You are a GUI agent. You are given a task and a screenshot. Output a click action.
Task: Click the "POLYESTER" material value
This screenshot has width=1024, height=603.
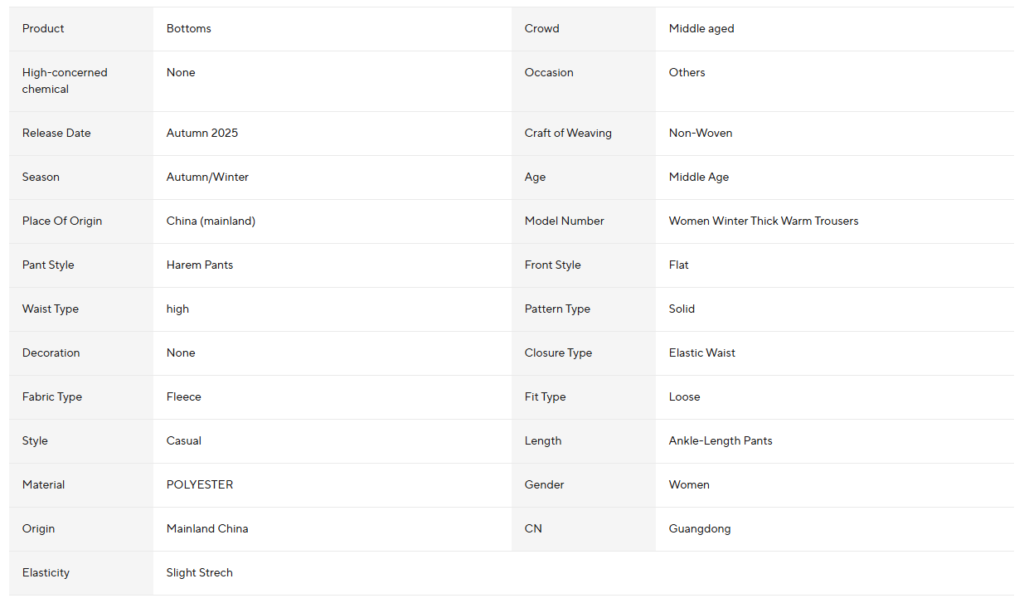click(x=200, y=485)
